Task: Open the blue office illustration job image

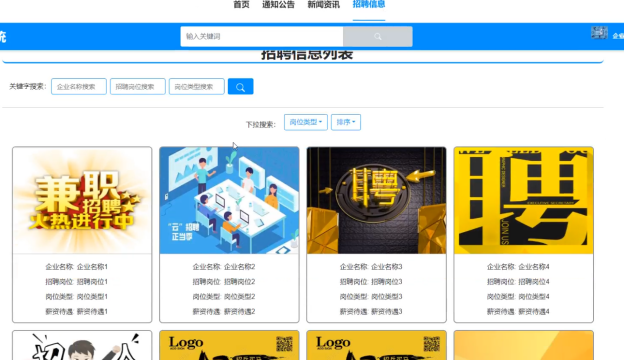Action: pos(229,200)
